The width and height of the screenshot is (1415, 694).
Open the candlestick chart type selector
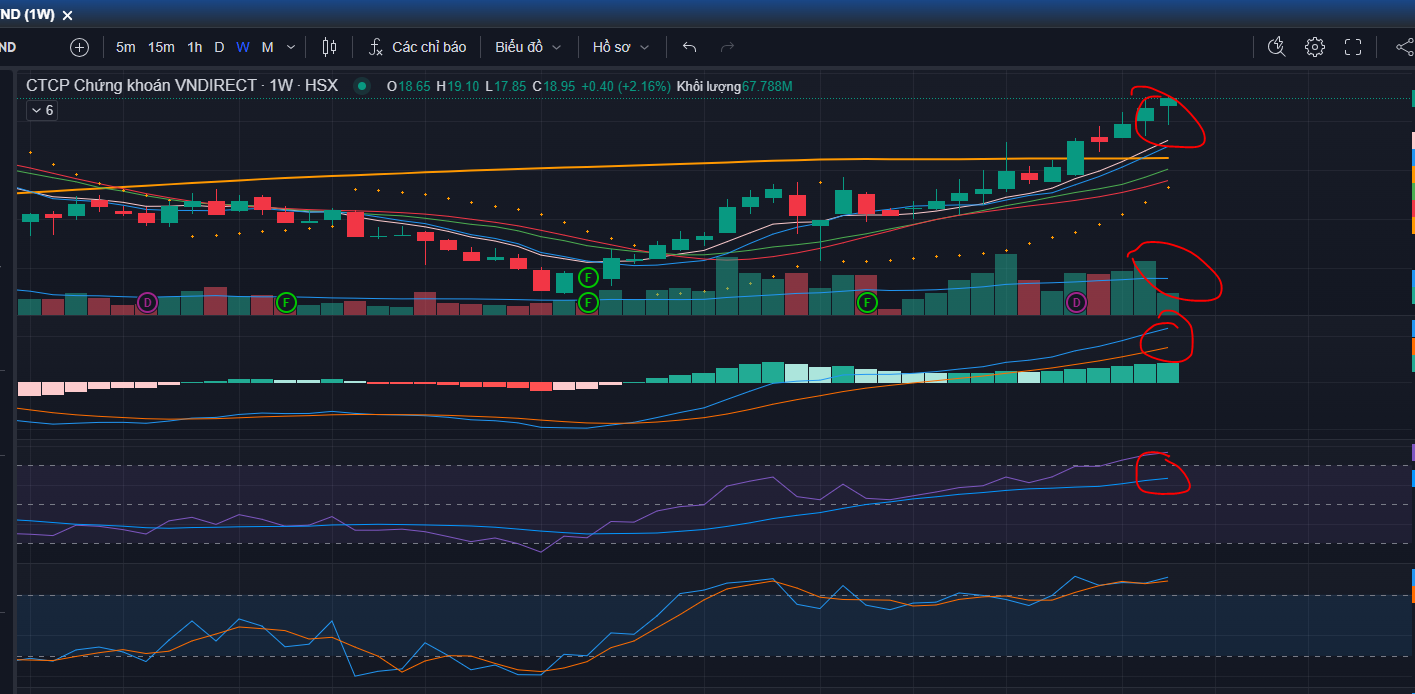click(330, 47)
